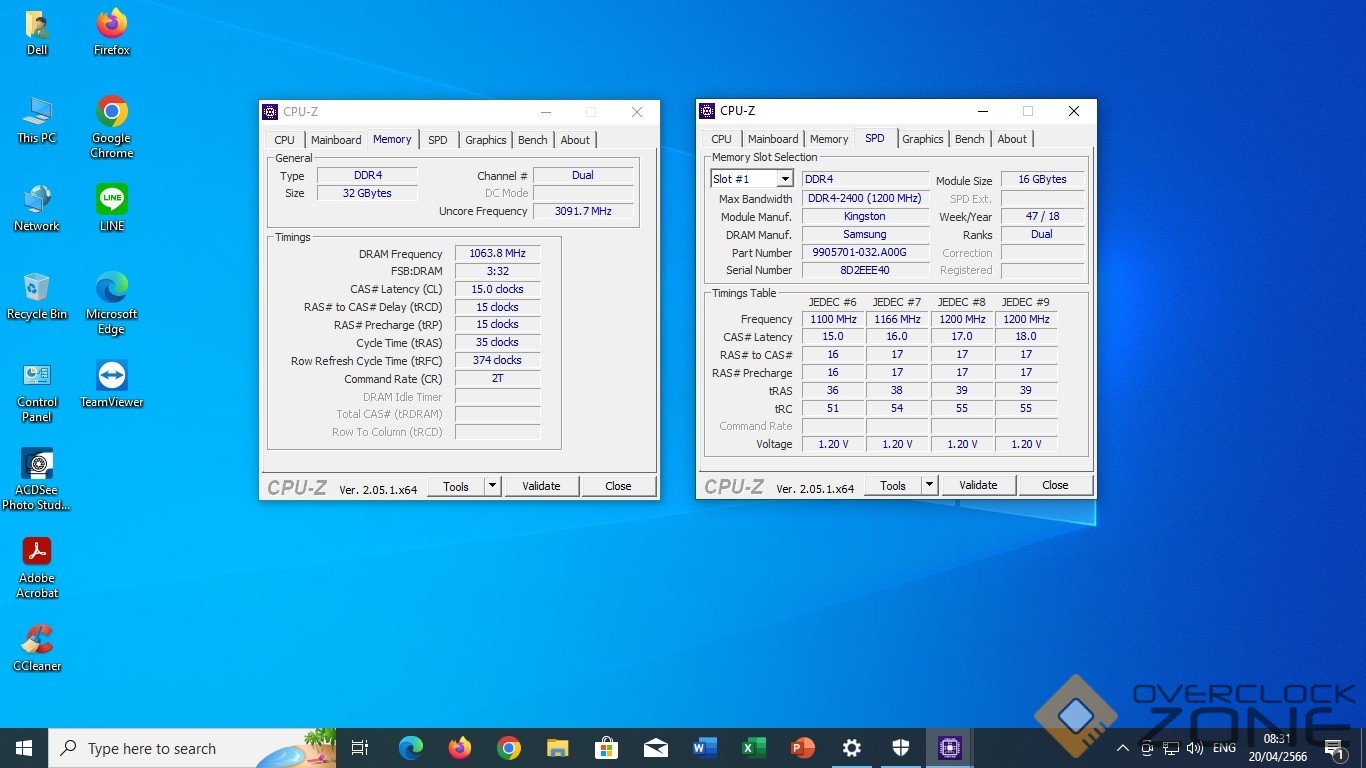Screen dimensions: 1366x768
Task: Open Excel from the taskbar
Action: (753, 748)
